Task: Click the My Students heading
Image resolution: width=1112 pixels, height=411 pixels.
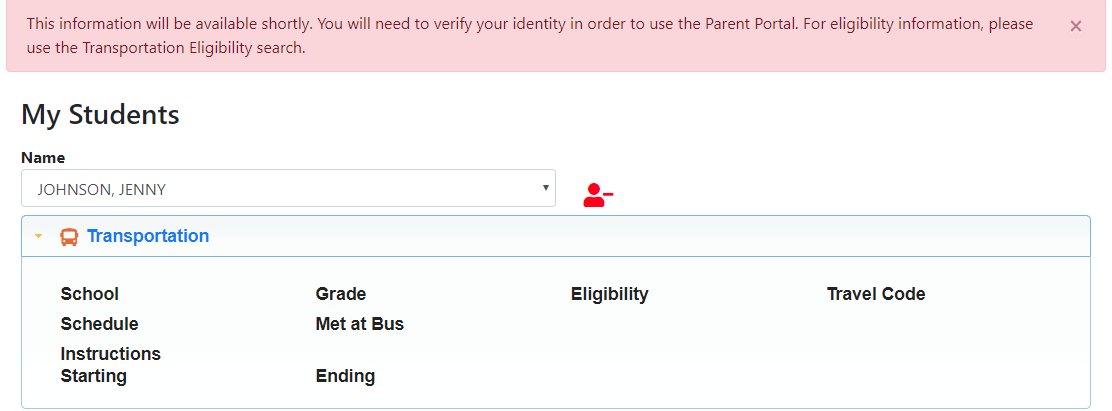Action: coord(100,115)
